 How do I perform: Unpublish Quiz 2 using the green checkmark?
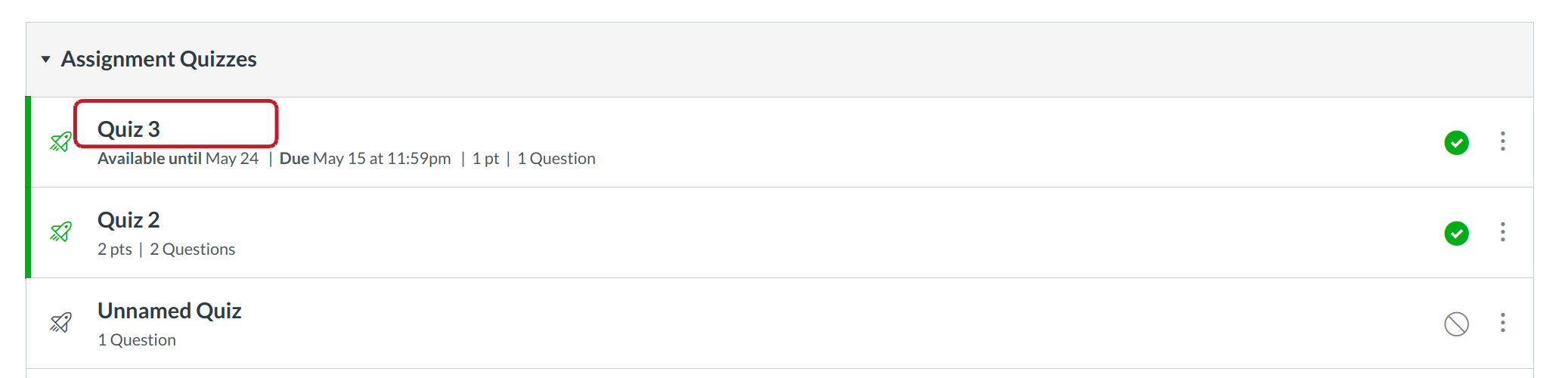[1456, 233]
